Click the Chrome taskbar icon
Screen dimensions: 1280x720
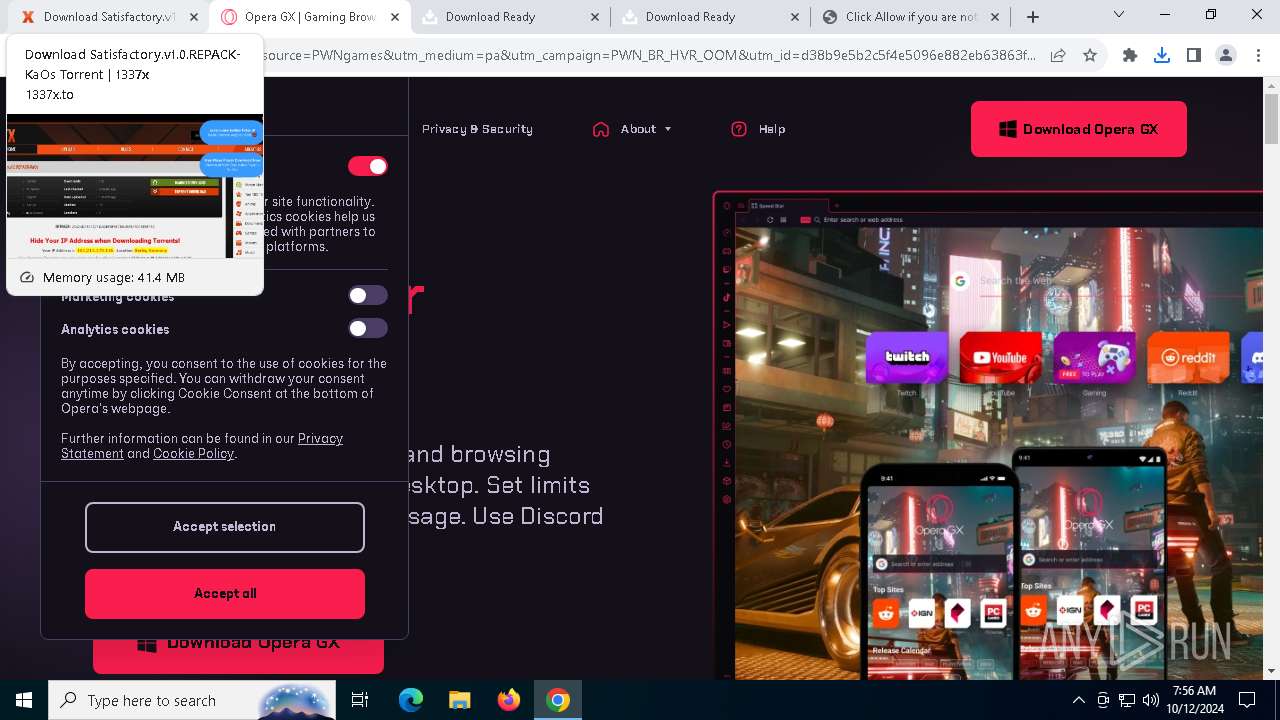(558, 700)
